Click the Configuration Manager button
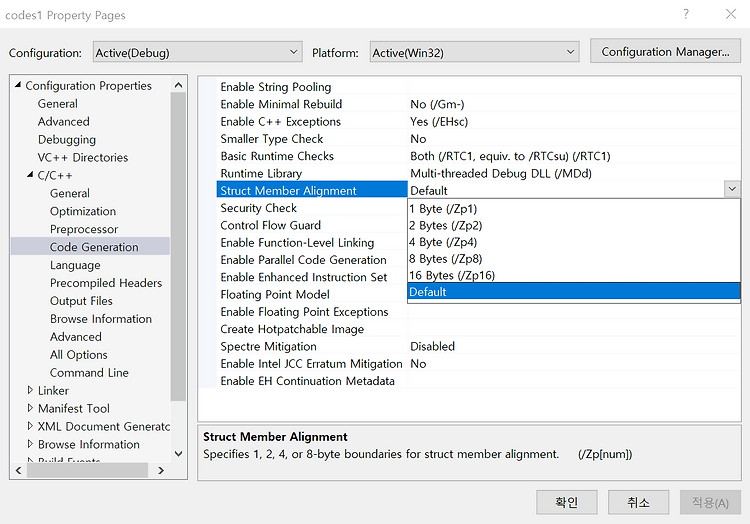Screen dimensions: 750x524 coord(665,51)
